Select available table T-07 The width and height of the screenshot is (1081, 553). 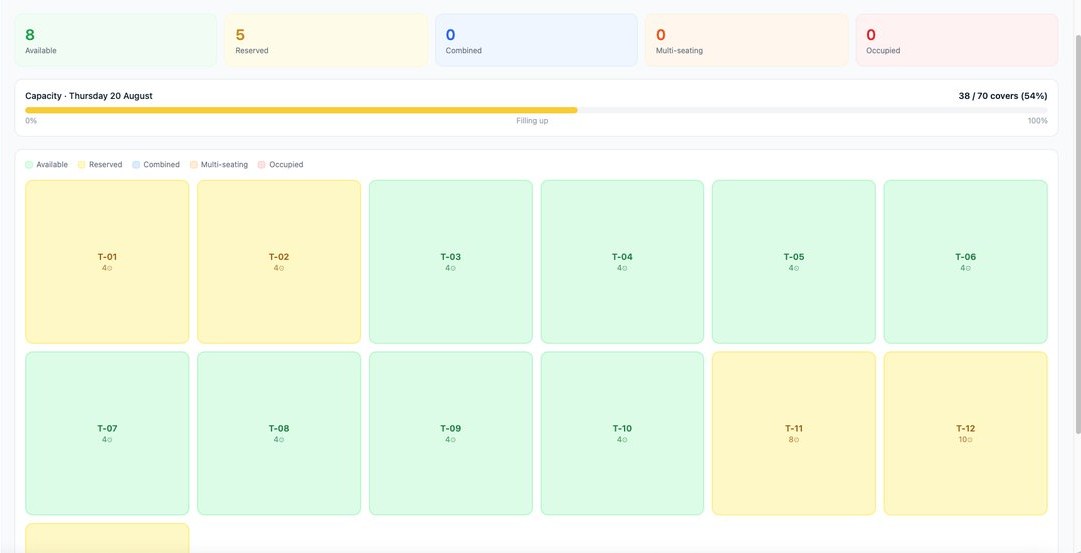click(107, 434)
